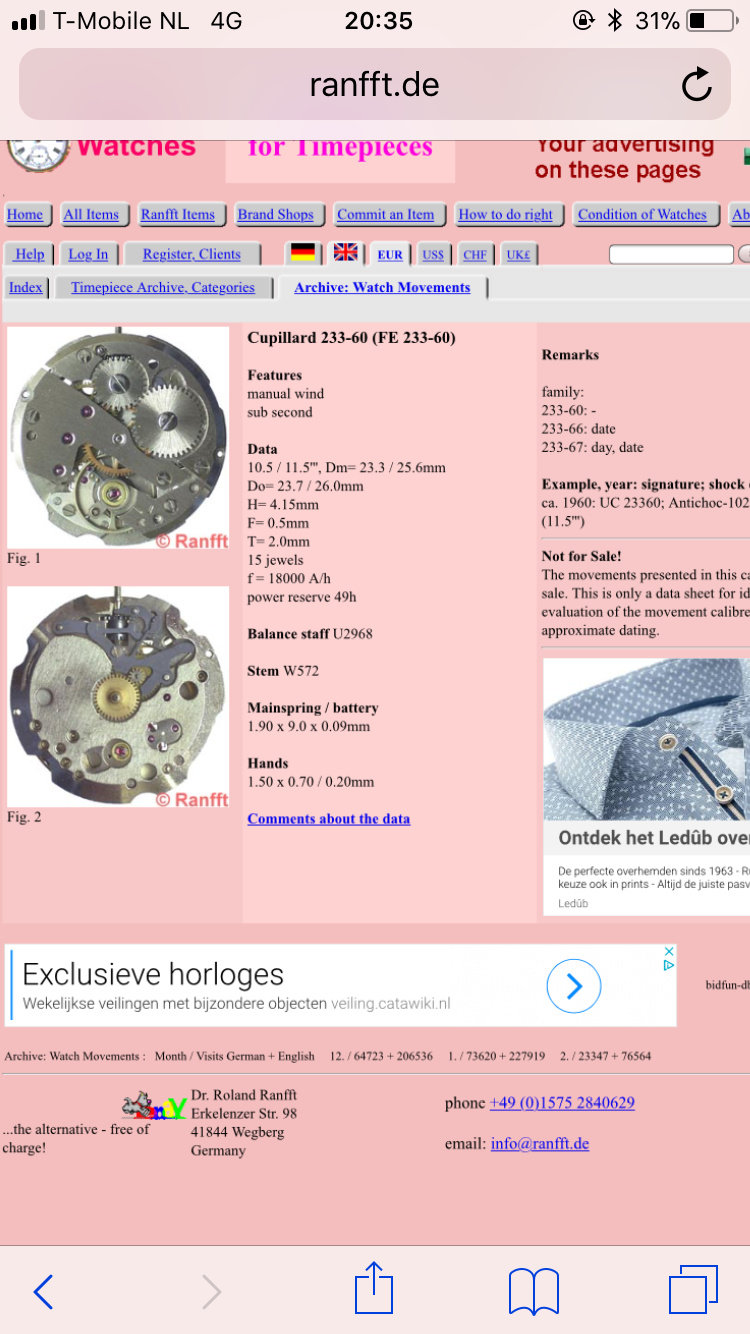Viewport: 750px width, 1334px height.
Task: Open Brand Shops menu item
Action: click(276, 215)
